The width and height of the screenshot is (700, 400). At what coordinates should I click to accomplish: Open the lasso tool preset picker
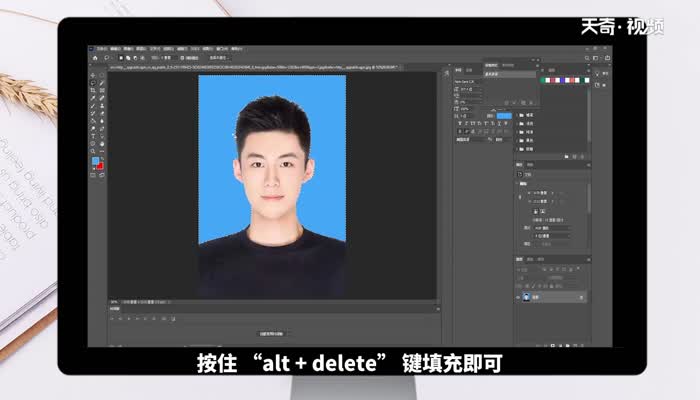pos(108,58)
